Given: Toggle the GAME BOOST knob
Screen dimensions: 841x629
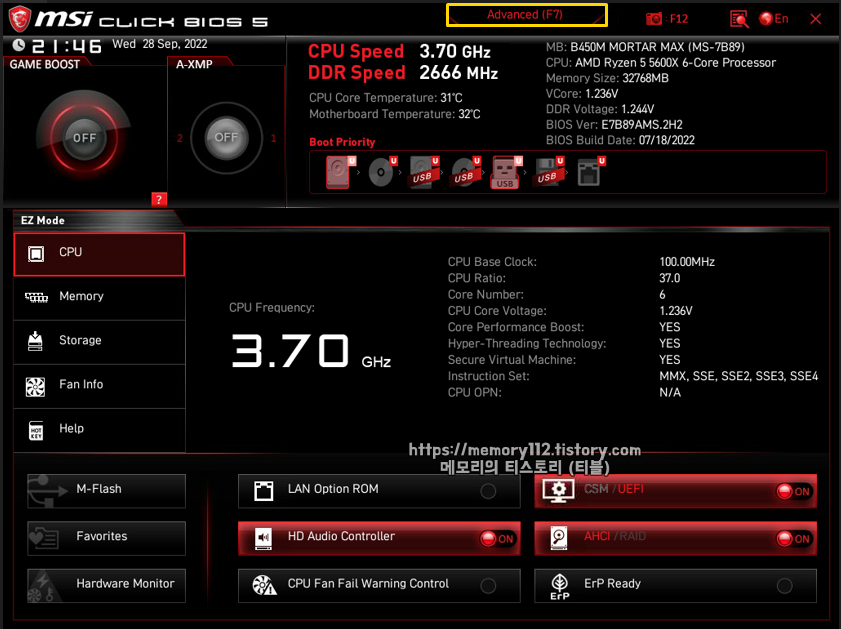Looking at the screenshot, I should [84, 138].
